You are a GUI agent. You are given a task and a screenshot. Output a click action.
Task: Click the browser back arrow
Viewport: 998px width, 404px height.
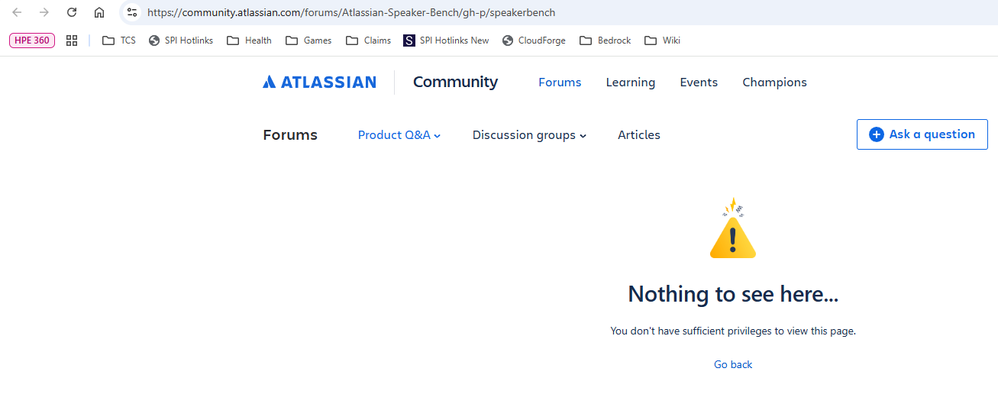(x=17, y=12)
